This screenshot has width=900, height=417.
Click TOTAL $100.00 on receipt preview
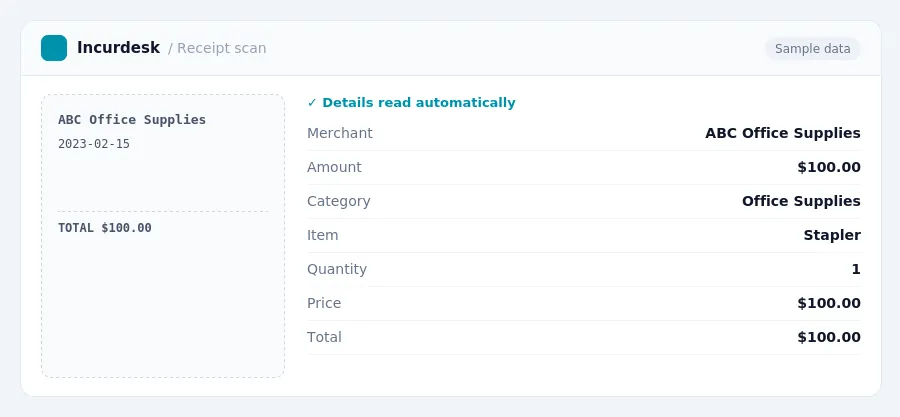105,227
